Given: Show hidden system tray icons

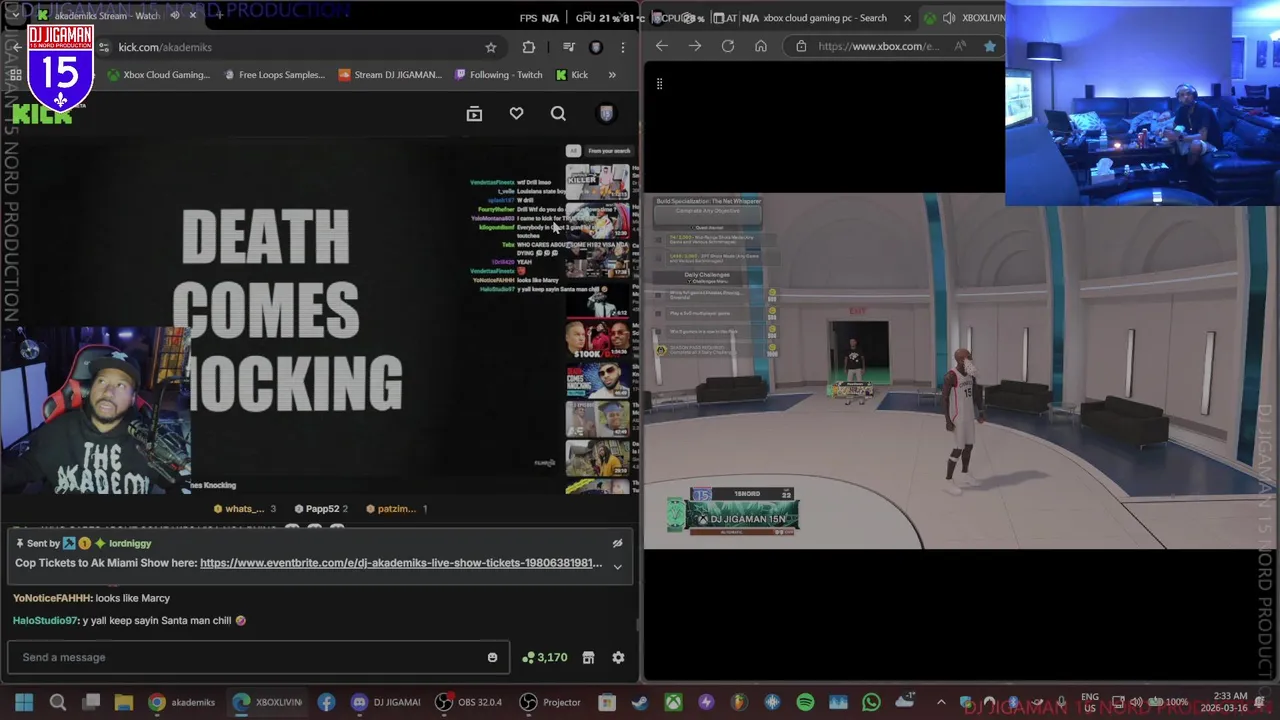Looking at the screenshot, I should pyautogui.click(x=940, y=702).
